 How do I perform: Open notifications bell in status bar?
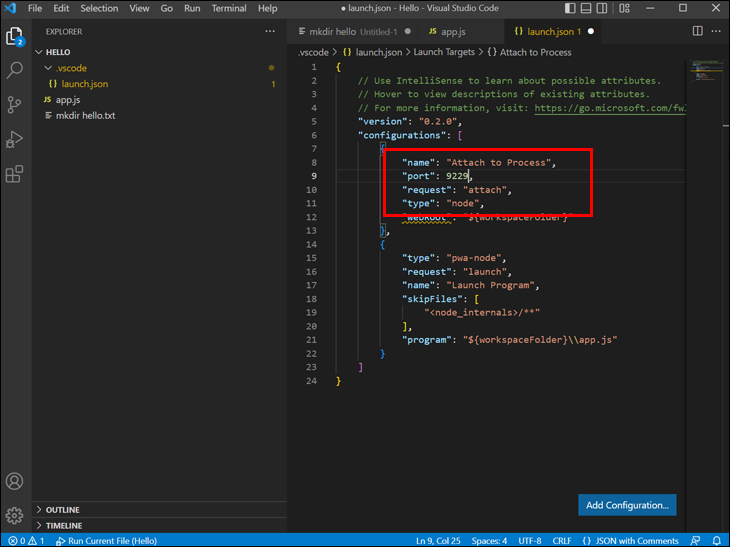pyautogui.click(x=717, y=540)
